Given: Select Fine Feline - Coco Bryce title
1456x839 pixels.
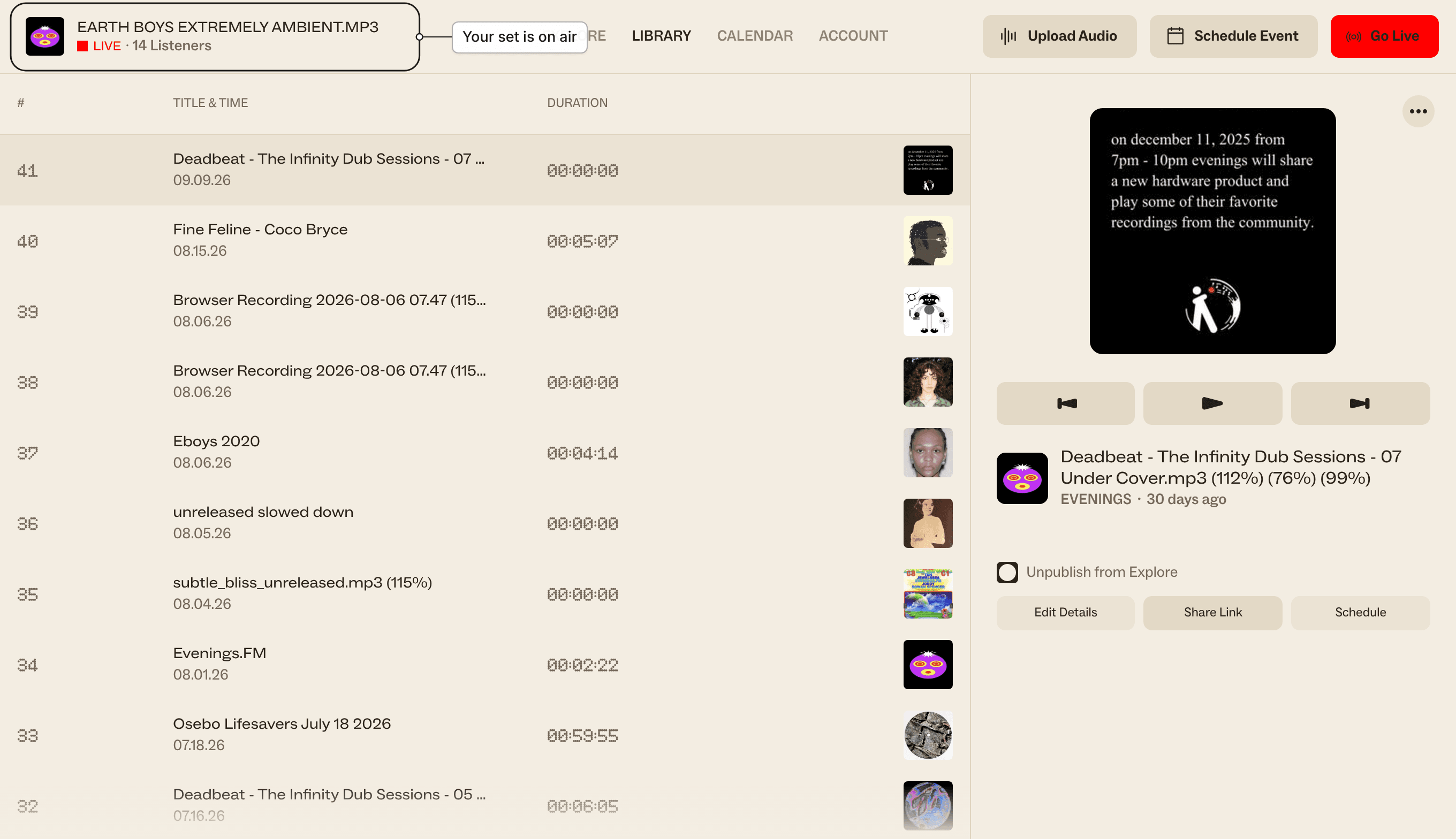Looking at the screenshot, I should (x=260, y=230).
